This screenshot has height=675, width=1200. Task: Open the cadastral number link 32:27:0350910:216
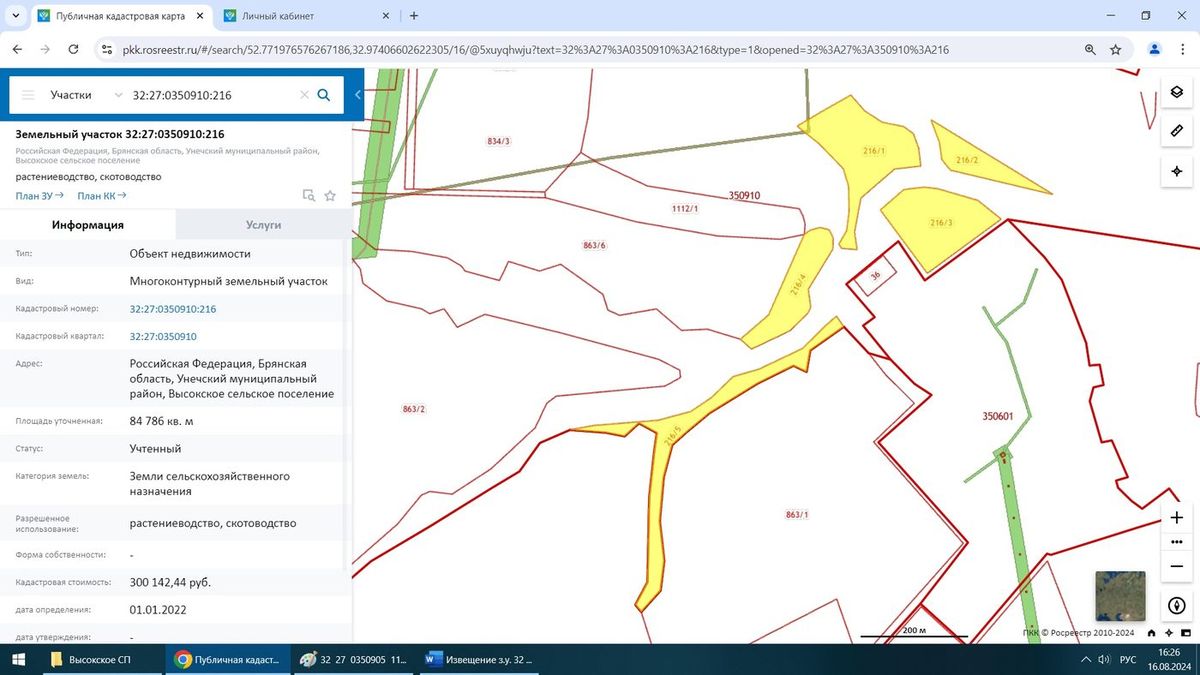[x=173, y=309]
